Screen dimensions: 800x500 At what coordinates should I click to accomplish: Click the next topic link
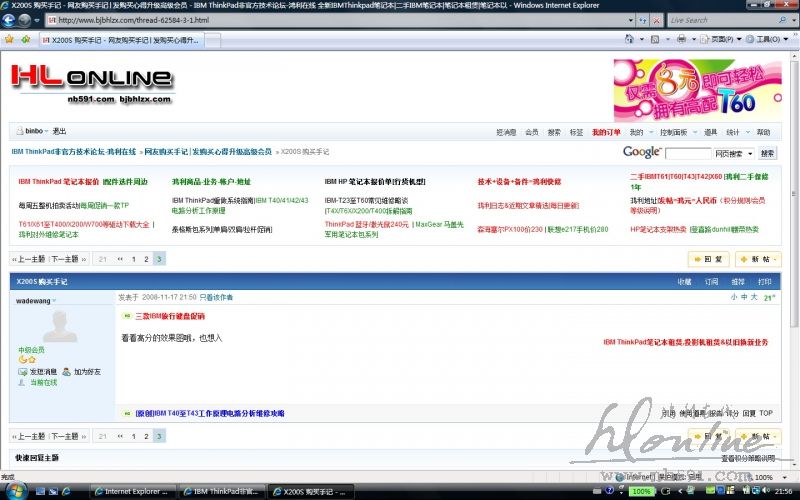tap(66, 259)
